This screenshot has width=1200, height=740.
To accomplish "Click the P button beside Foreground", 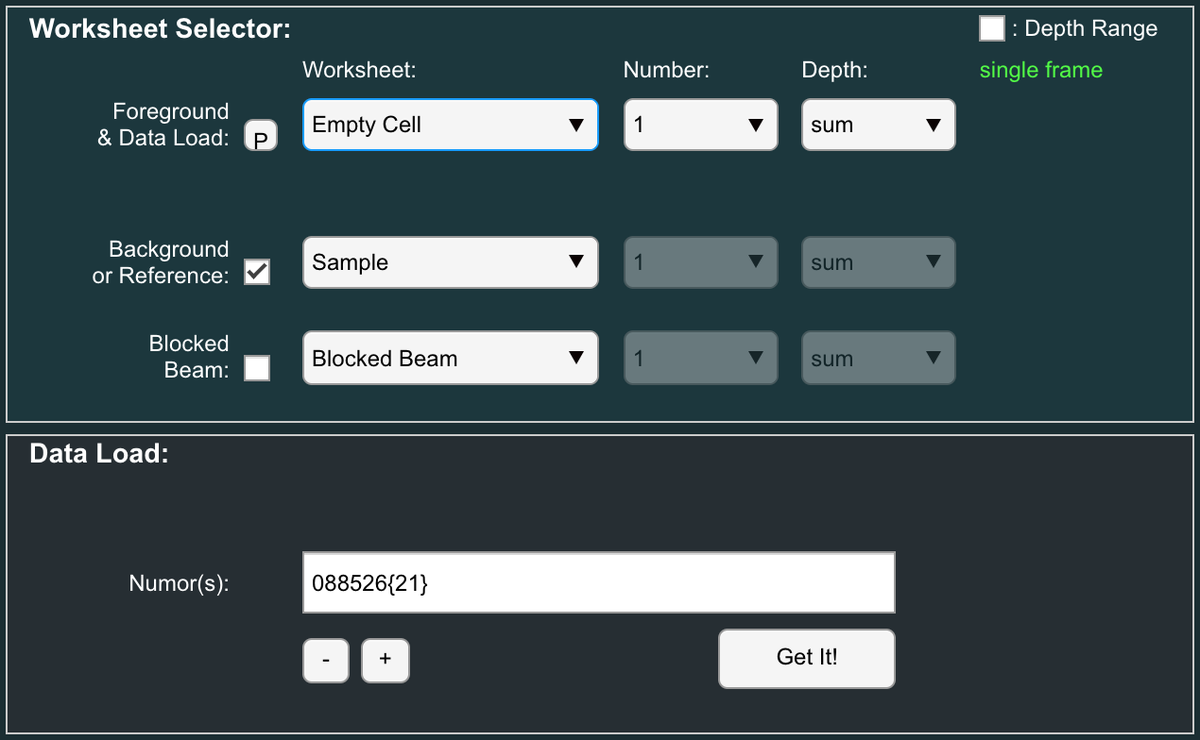I will pos(260,138).
